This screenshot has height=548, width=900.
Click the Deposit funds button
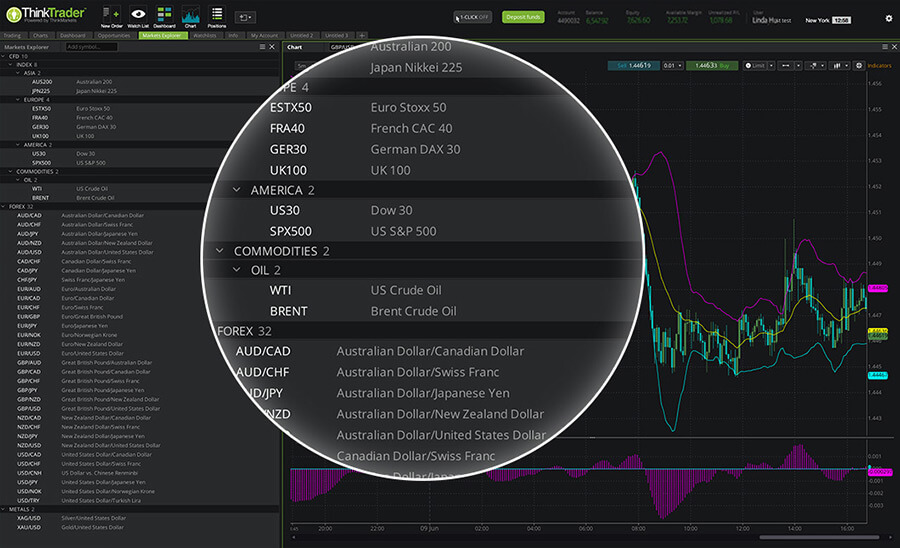point(521,17)
